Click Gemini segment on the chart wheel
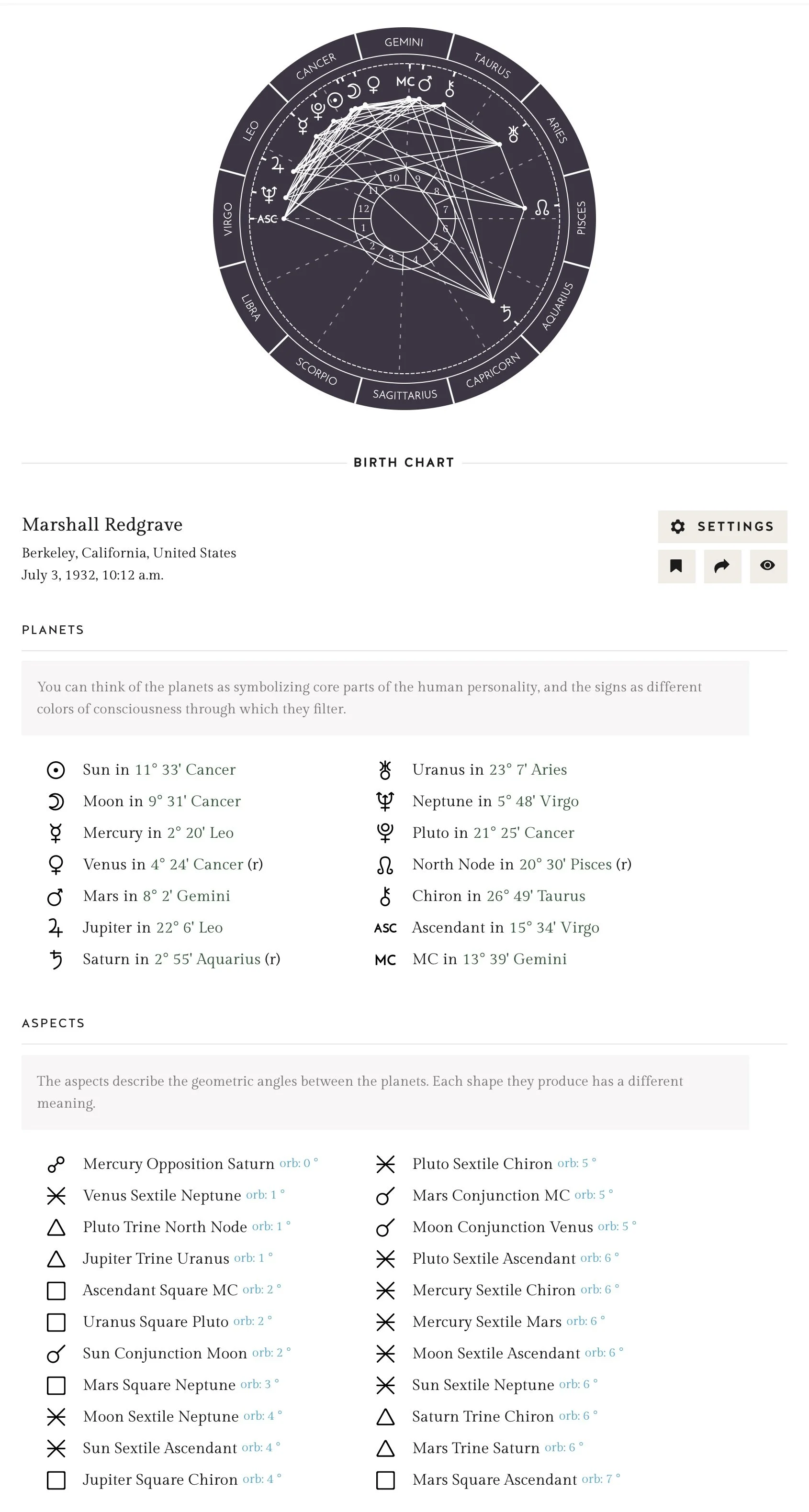This screenshot has height=1512, width=809. (x=404, y=42)
